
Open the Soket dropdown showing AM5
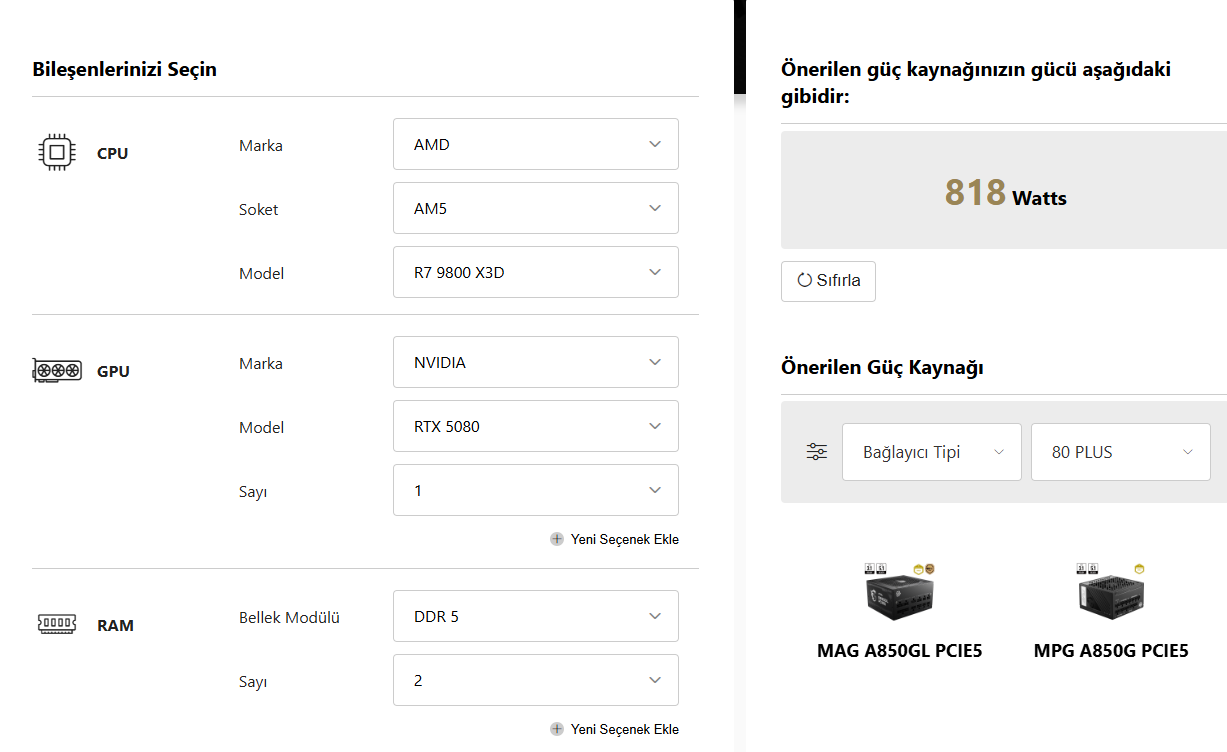pos(536,208)
